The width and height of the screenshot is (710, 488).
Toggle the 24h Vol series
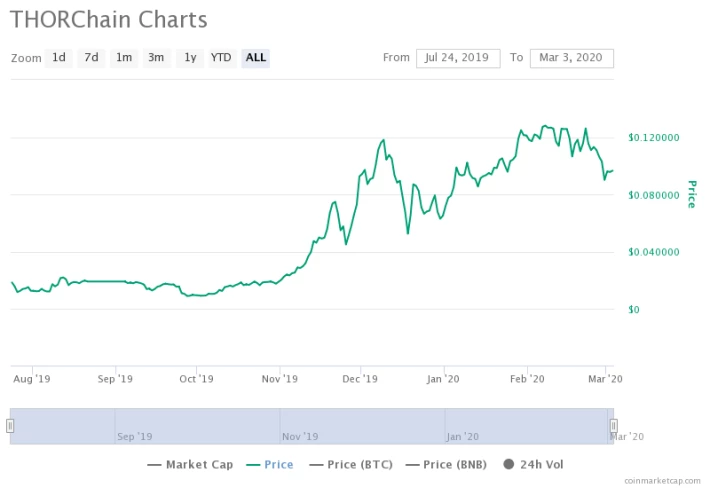[533, 464]
